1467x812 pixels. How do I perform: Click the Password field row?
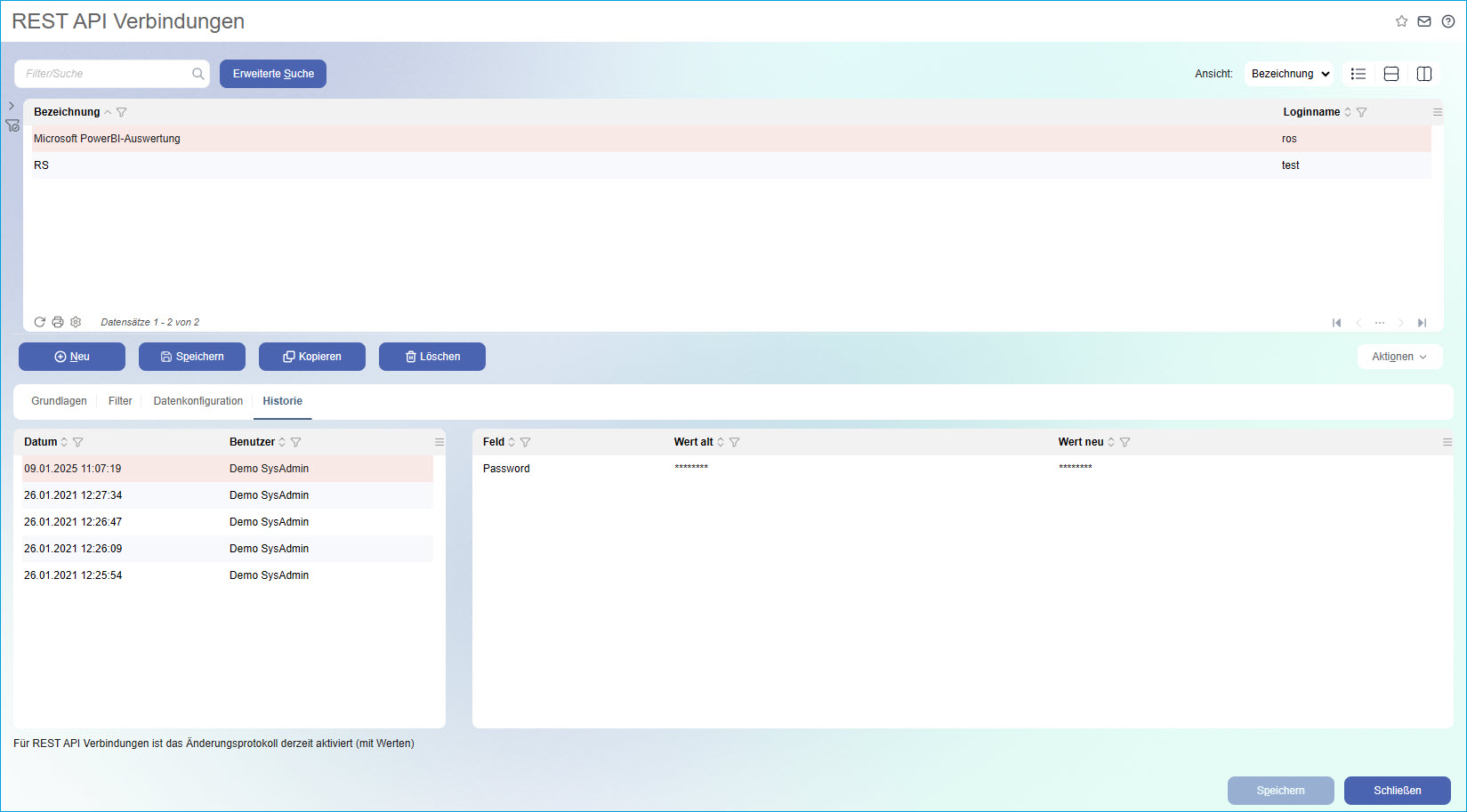[x=961, y=469]
